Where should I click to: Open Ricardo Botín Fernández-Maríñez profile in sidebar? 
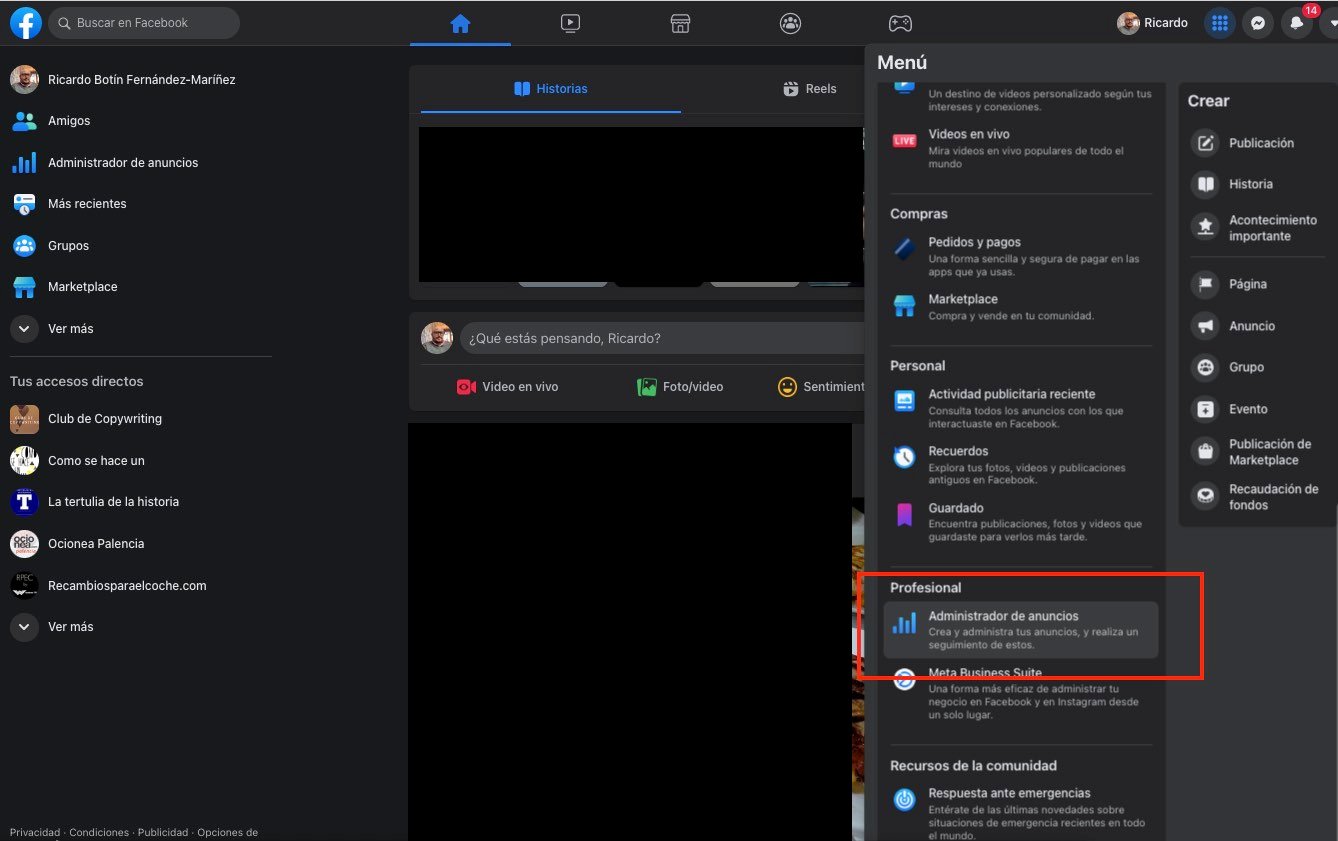pos(140,80)
